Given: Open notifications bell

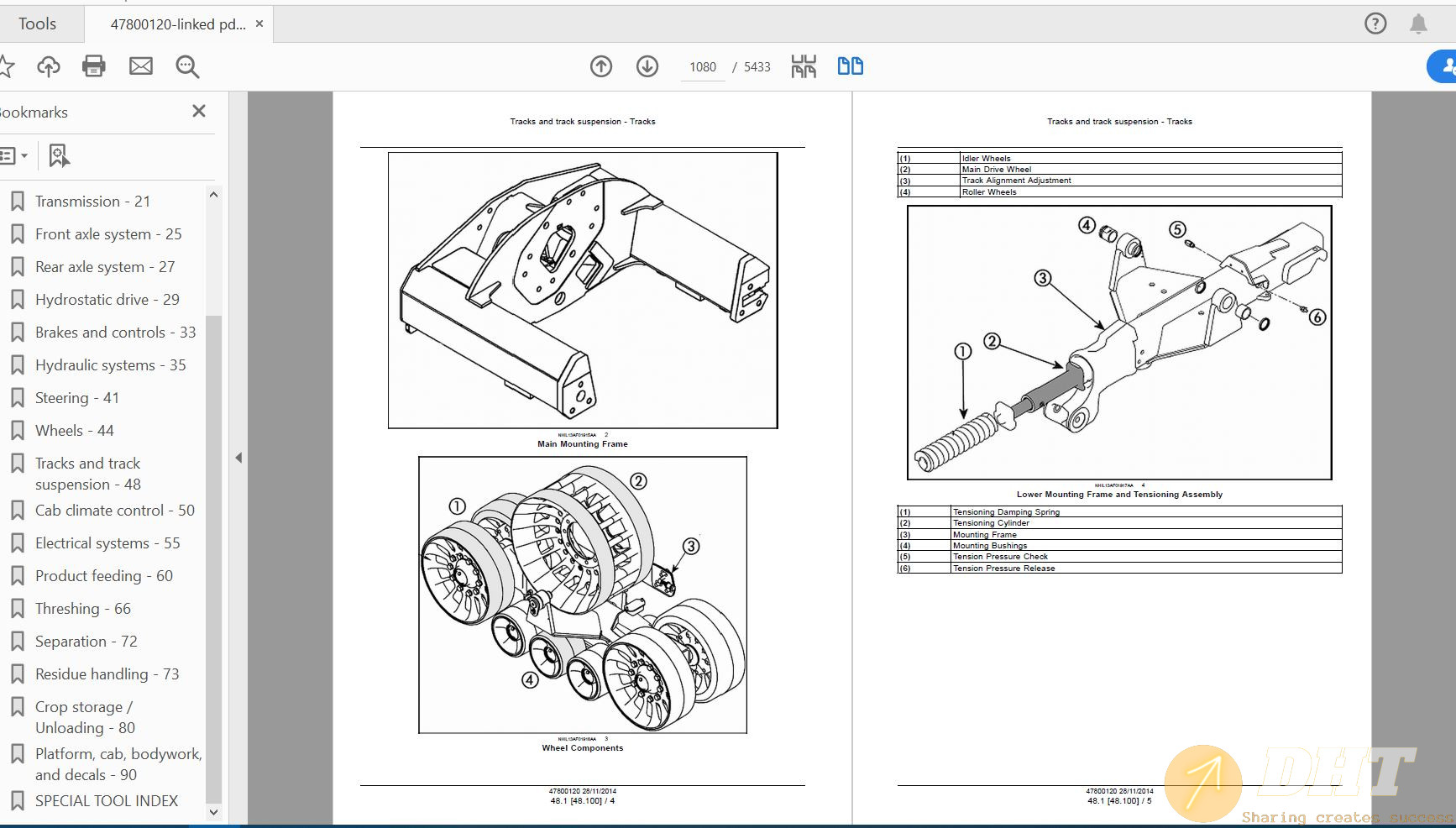Looking at the screenshot, I should coord(1418,24).
